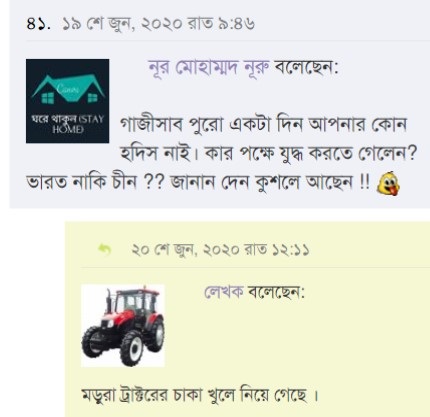Click the divider under the reply timestamp
The height and width of the screenshot is (417, 430).
[x=255, y=267]
